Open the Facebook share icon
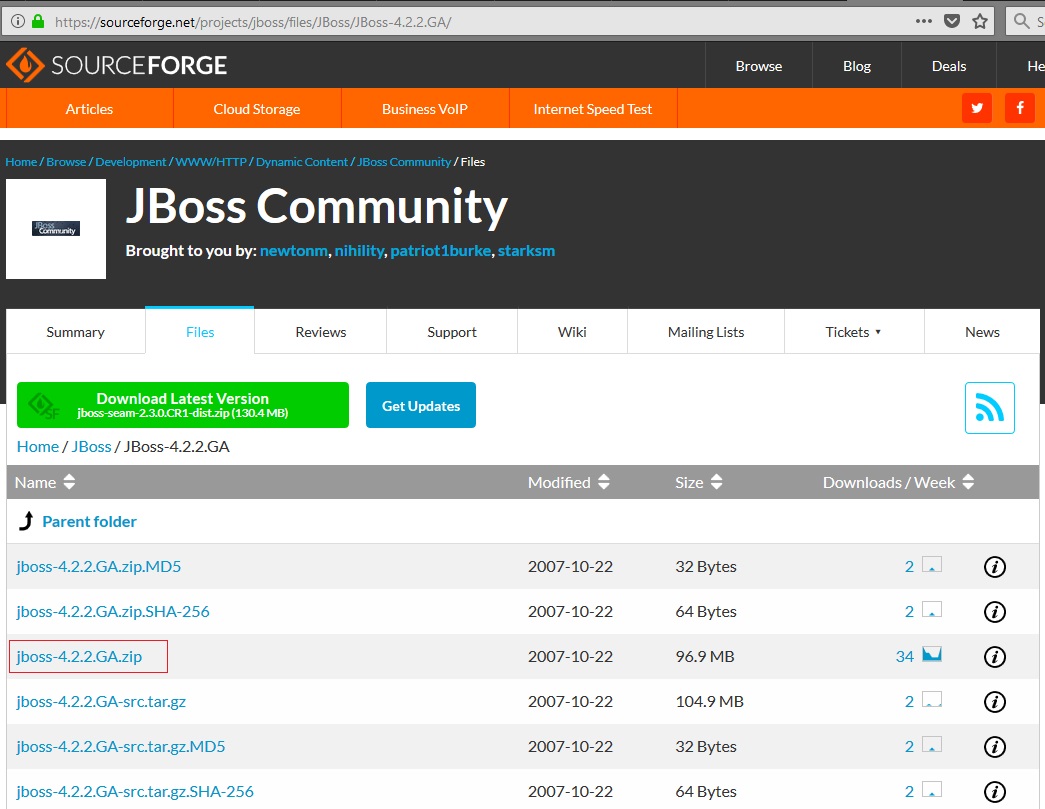This screenshot has width=1045, height=809. pos(1020,108)
